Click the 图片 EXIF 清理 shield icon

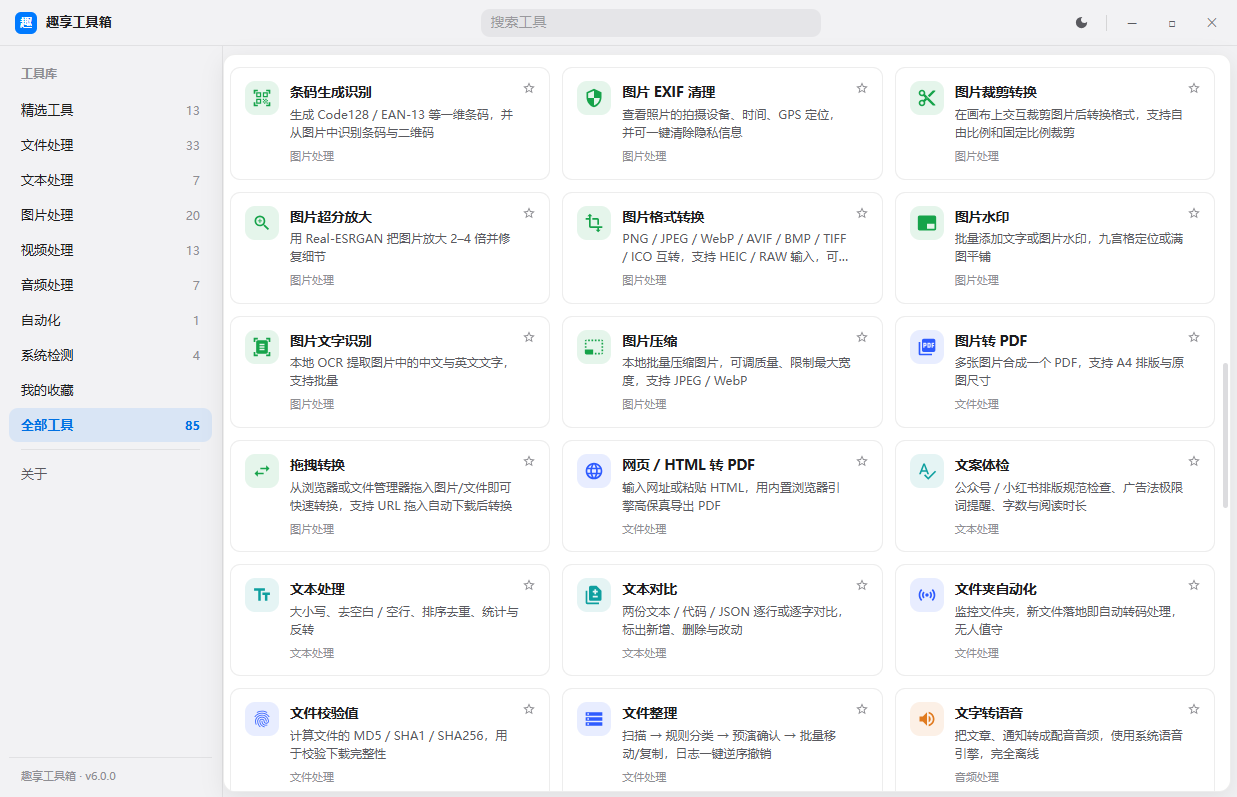(x=594, y=98)
